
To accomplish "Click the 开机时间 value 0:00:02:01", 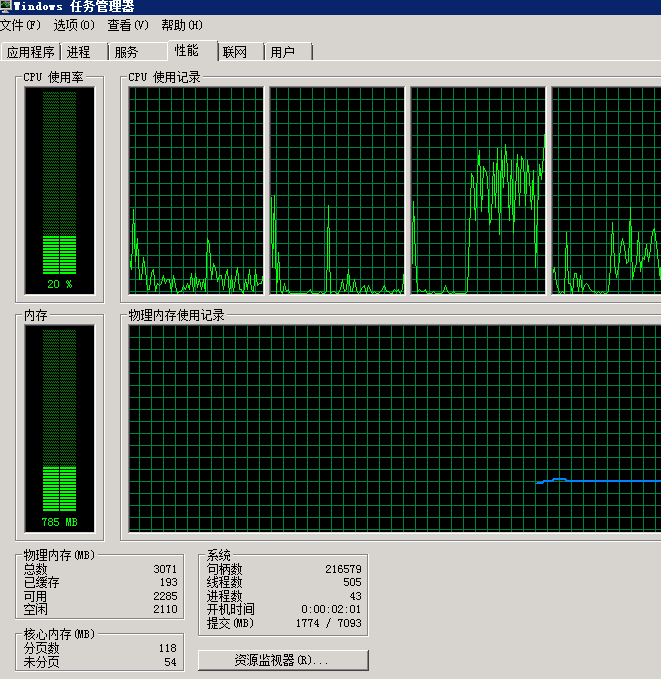I will point(331,609).
